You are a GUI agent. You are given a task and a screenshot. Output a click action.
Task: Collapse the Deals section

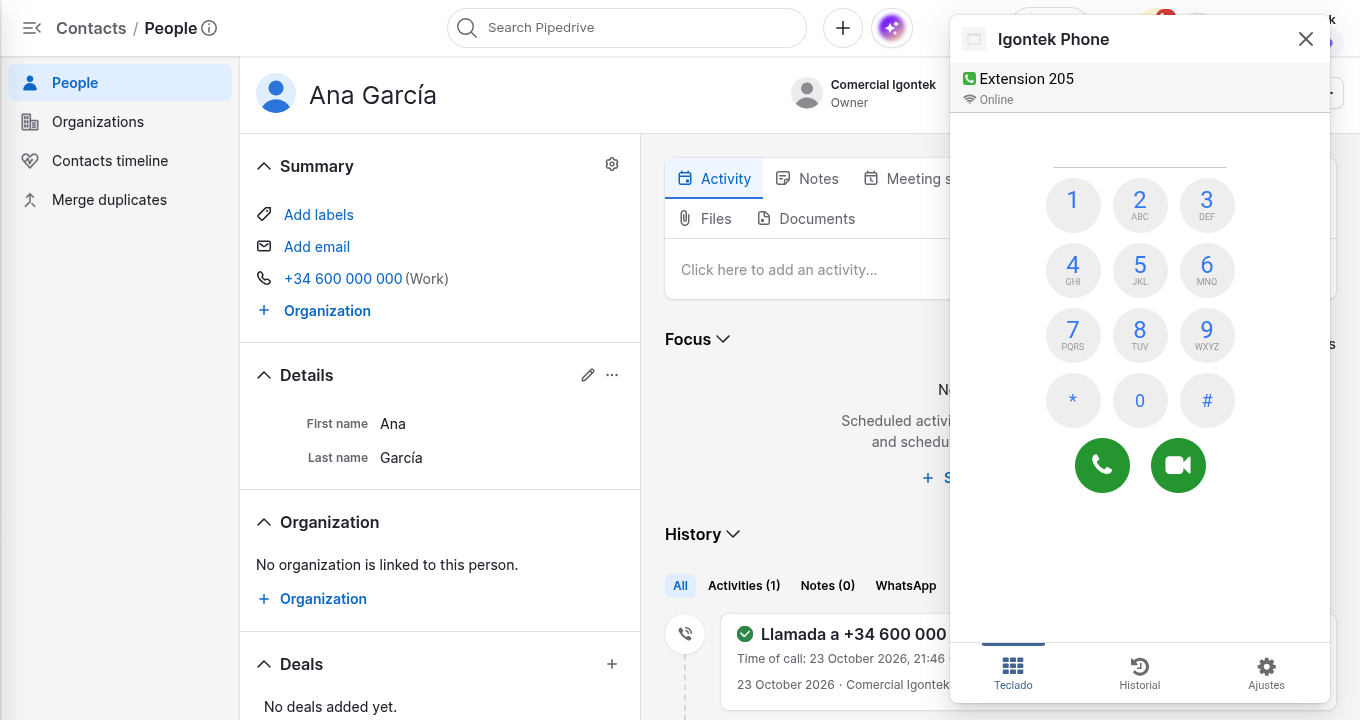(x=264, y=664)
